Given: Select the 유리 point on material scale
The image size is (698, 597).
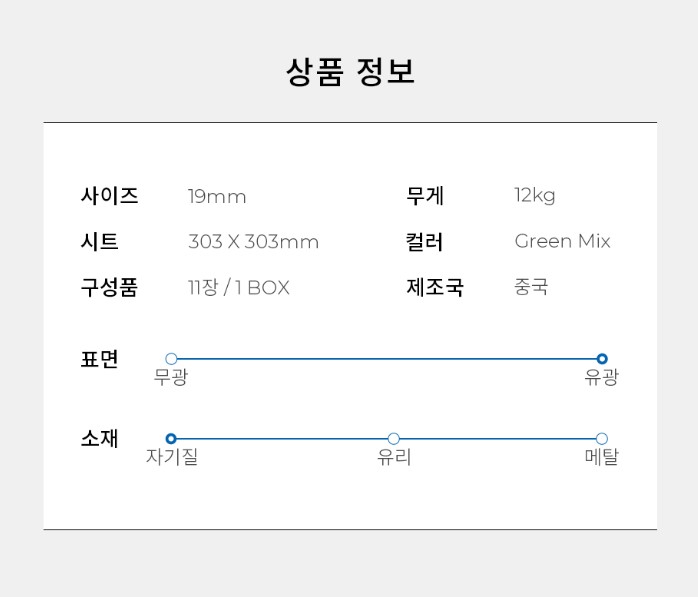Looking at the screenshot, I should 394,439.
